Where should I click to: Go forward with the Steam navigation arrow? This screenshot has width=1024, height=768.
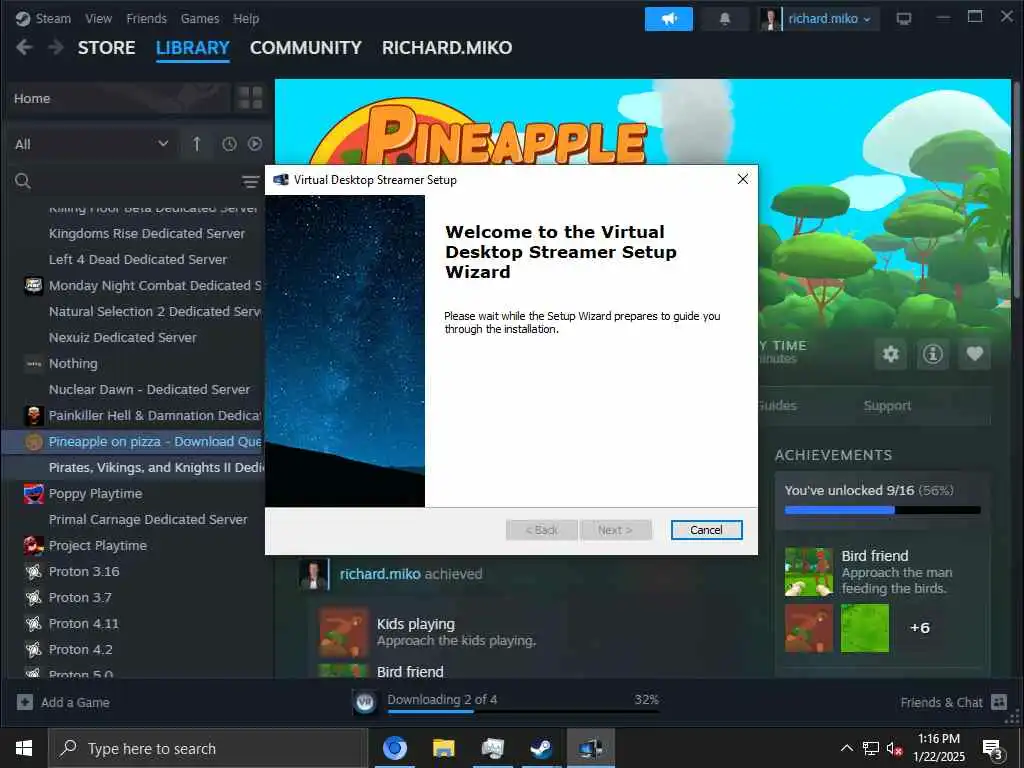56,48
